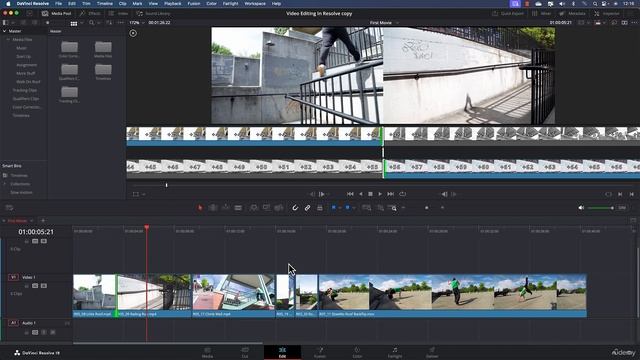
Task: Collapse the Media Files bin
Action: [8, 40]
